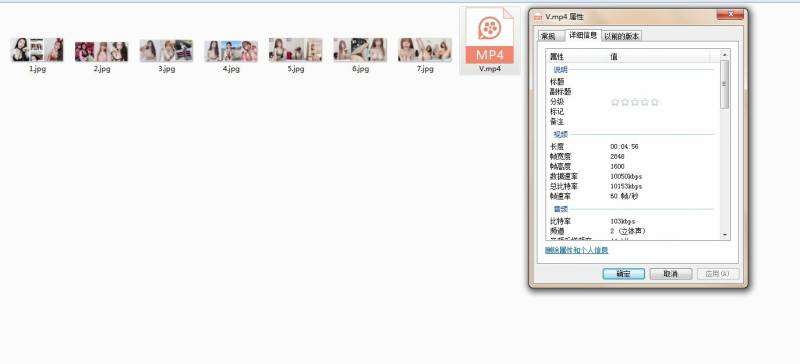Switch to the 常规 tab
Screen dimensions: 800x364
tap(549, 36)
